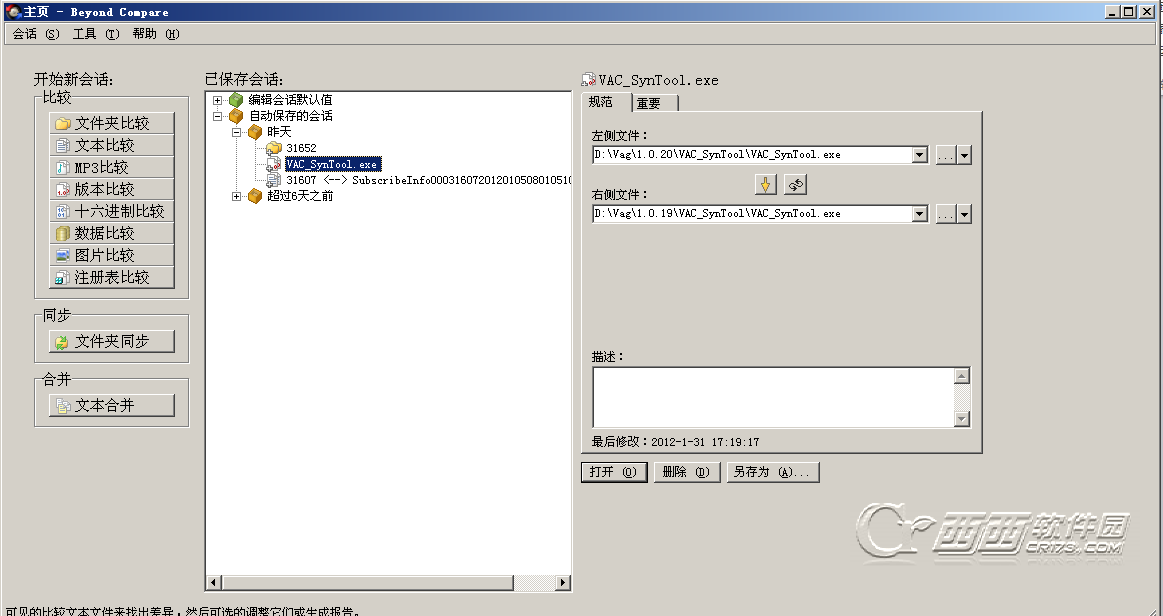Browse for the right file with the ... button
Screen dimensions: 1163x616
coord(946,213)
